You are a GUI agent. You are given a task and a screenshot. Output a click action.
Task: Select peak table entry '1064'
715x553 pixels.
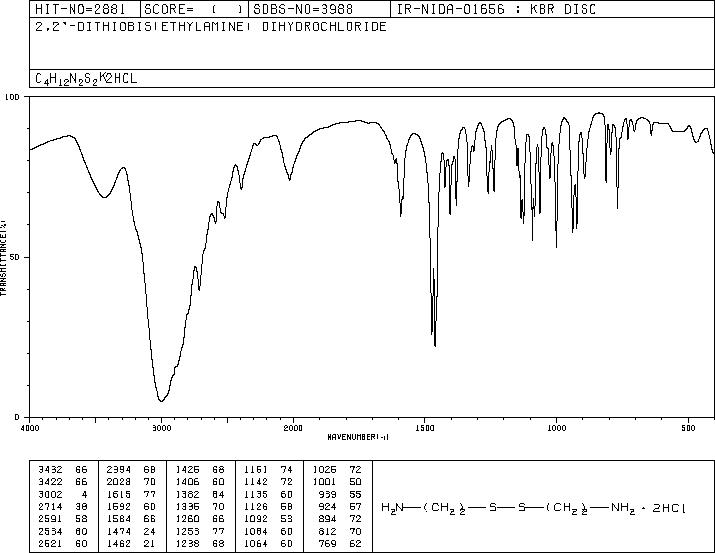256,543
